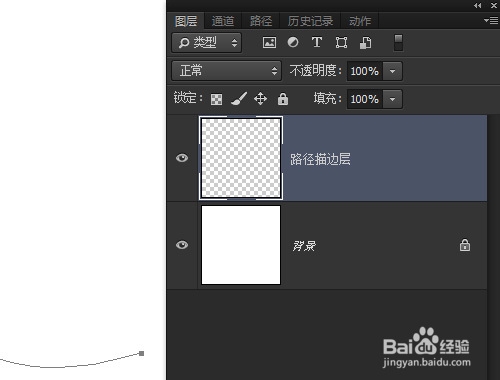Filter for smart objects icon
This screenshot has height=380, width=500.
[365, 43]
